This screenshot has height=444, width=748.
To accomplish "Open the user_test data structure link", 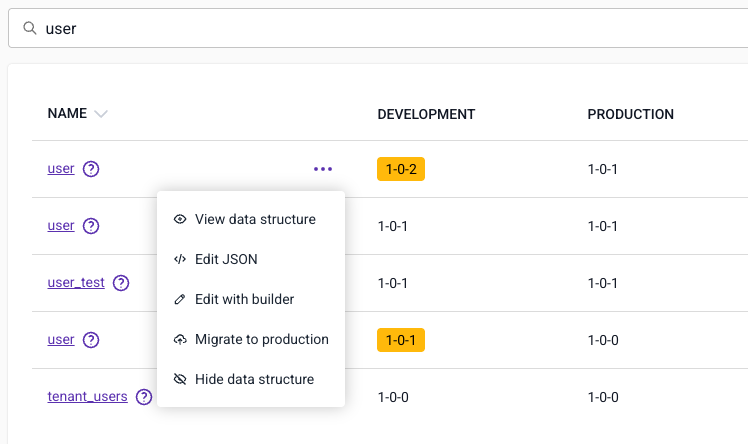I will pyautogui.click(x=76, y=283).
